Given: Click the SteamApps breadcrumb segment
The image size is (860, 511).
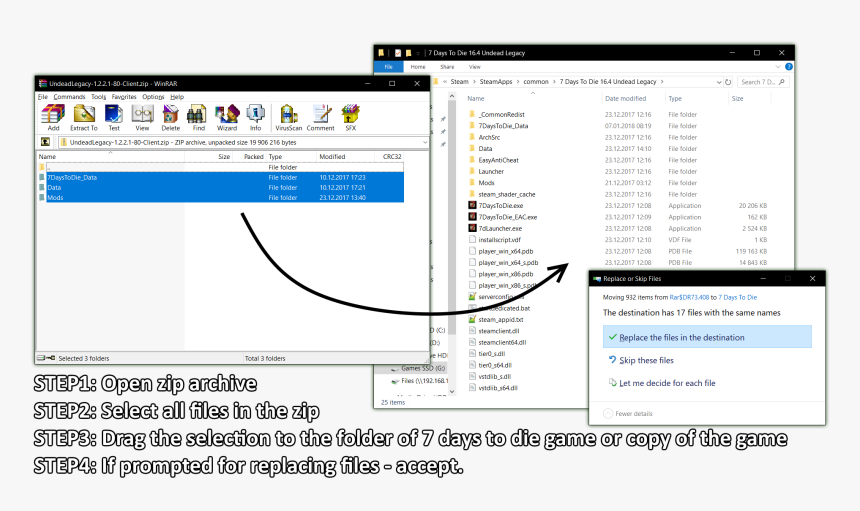Looking at the screenshot, I should click(x=496, y=82).
